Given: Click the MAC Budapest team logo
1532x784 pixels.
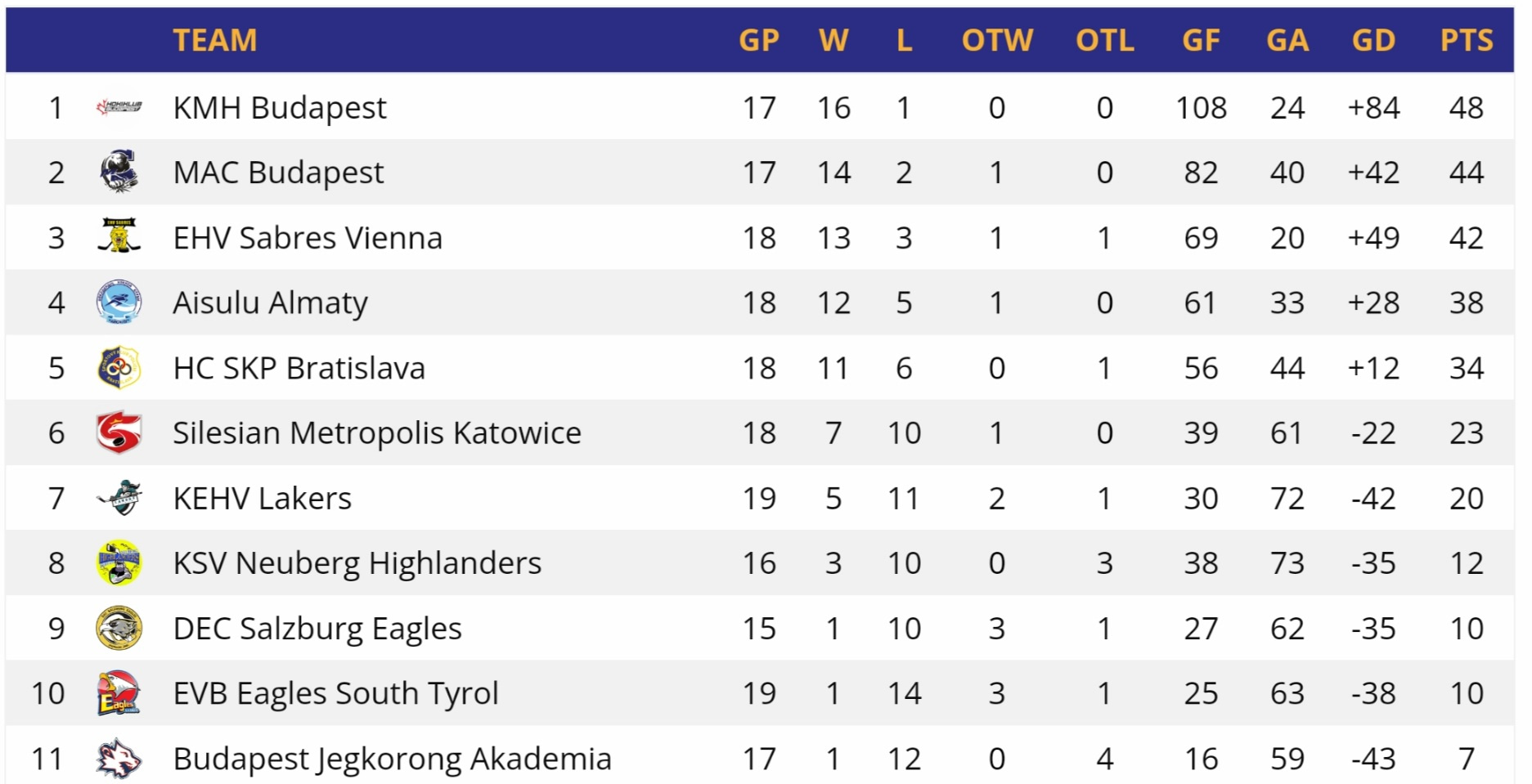Looking at the screenshot, I should click(119, 172).
